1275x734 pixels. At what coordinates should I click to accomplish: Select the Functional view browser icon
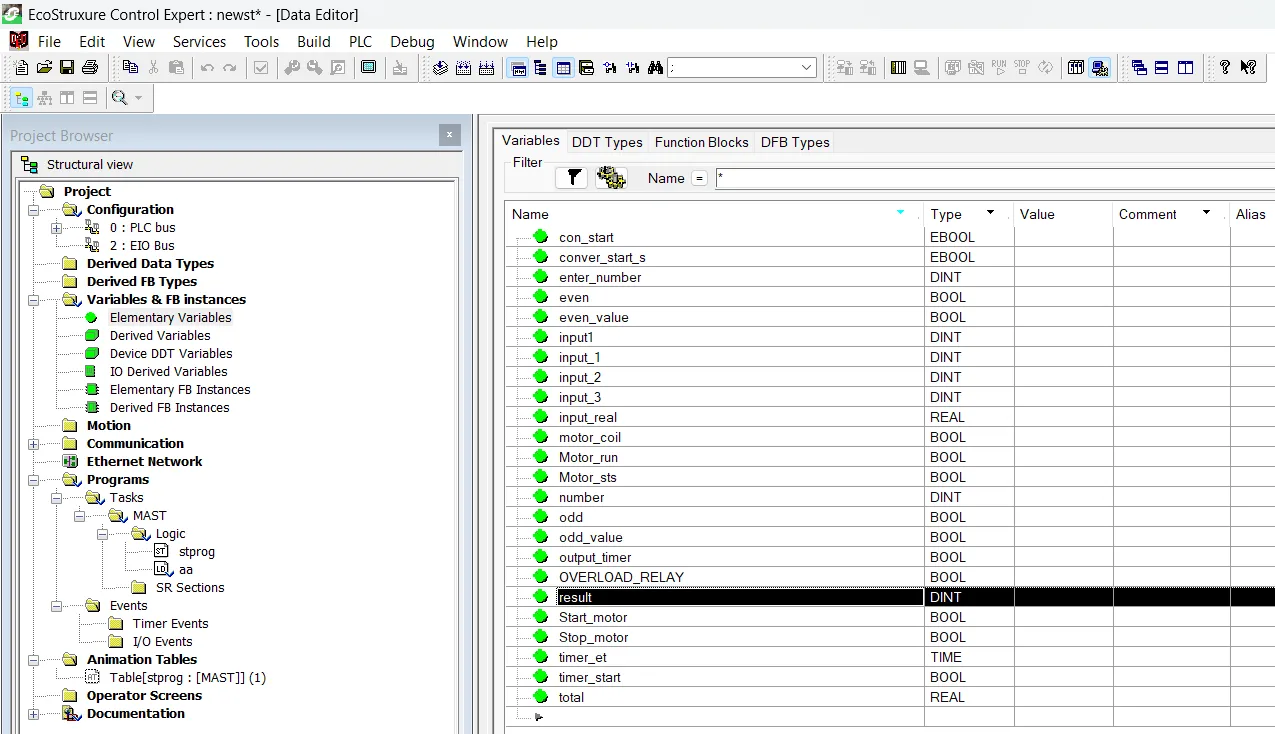click(x=44, y=98)
